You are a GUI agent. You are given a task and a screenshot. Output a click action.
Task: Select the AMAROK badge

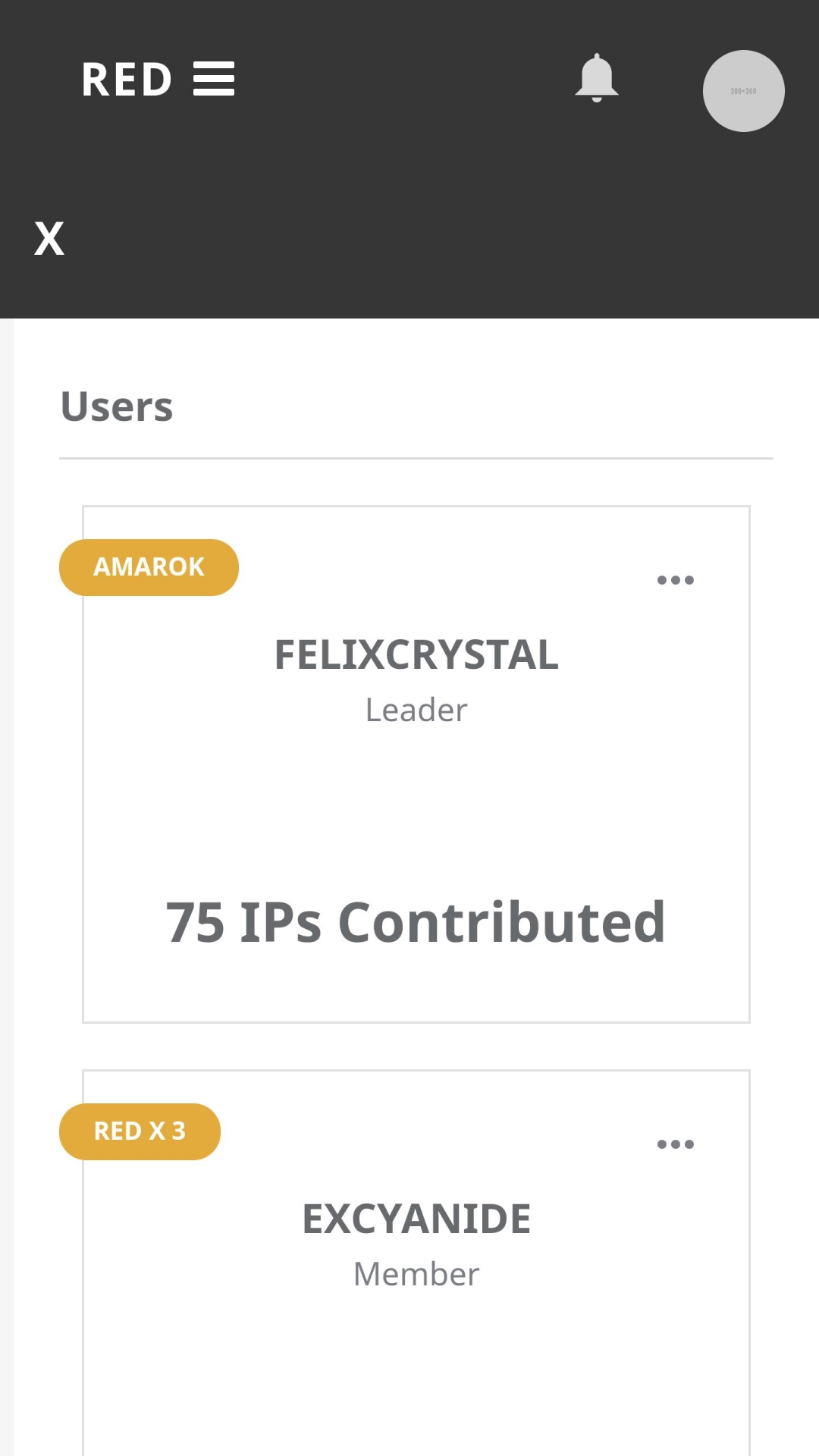[149, 567]
